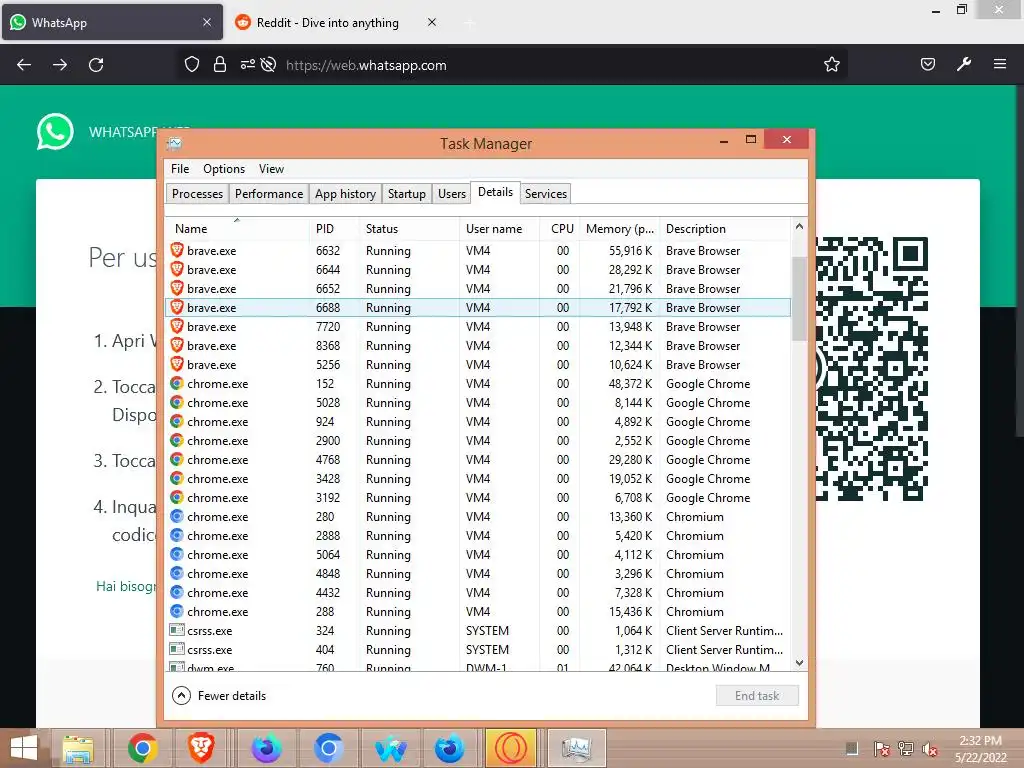Click the process list scrollbar thumb
1024x768 pixels.
[x=799, y=299]
